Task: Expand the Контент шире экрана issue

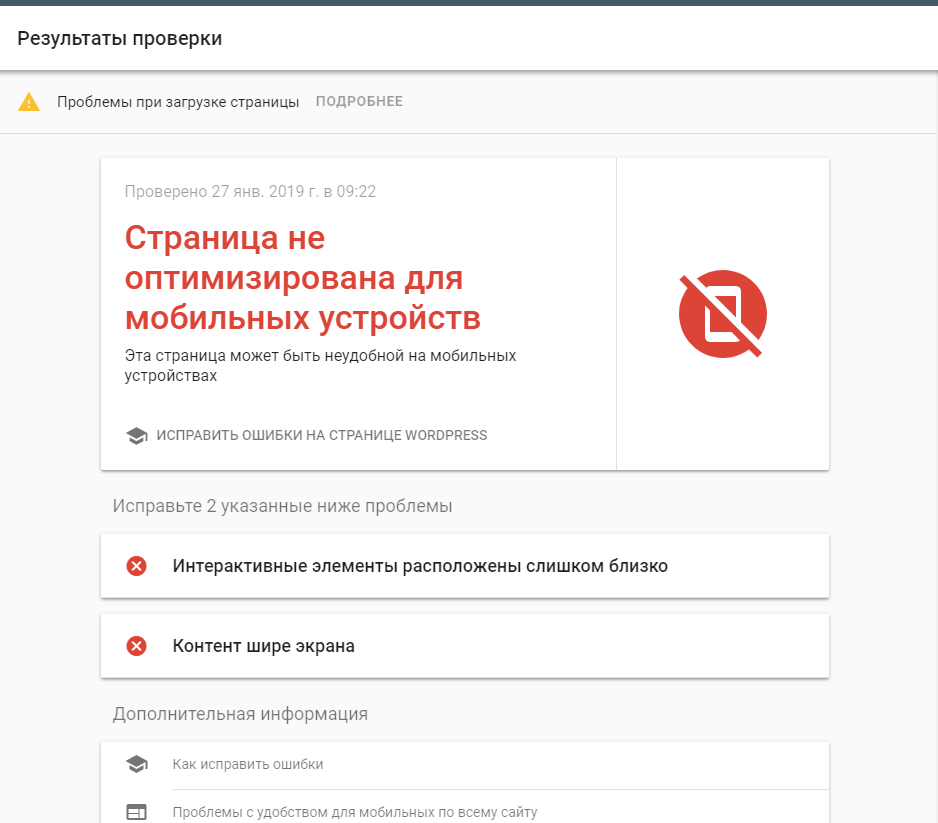Action: click(264, 646)
